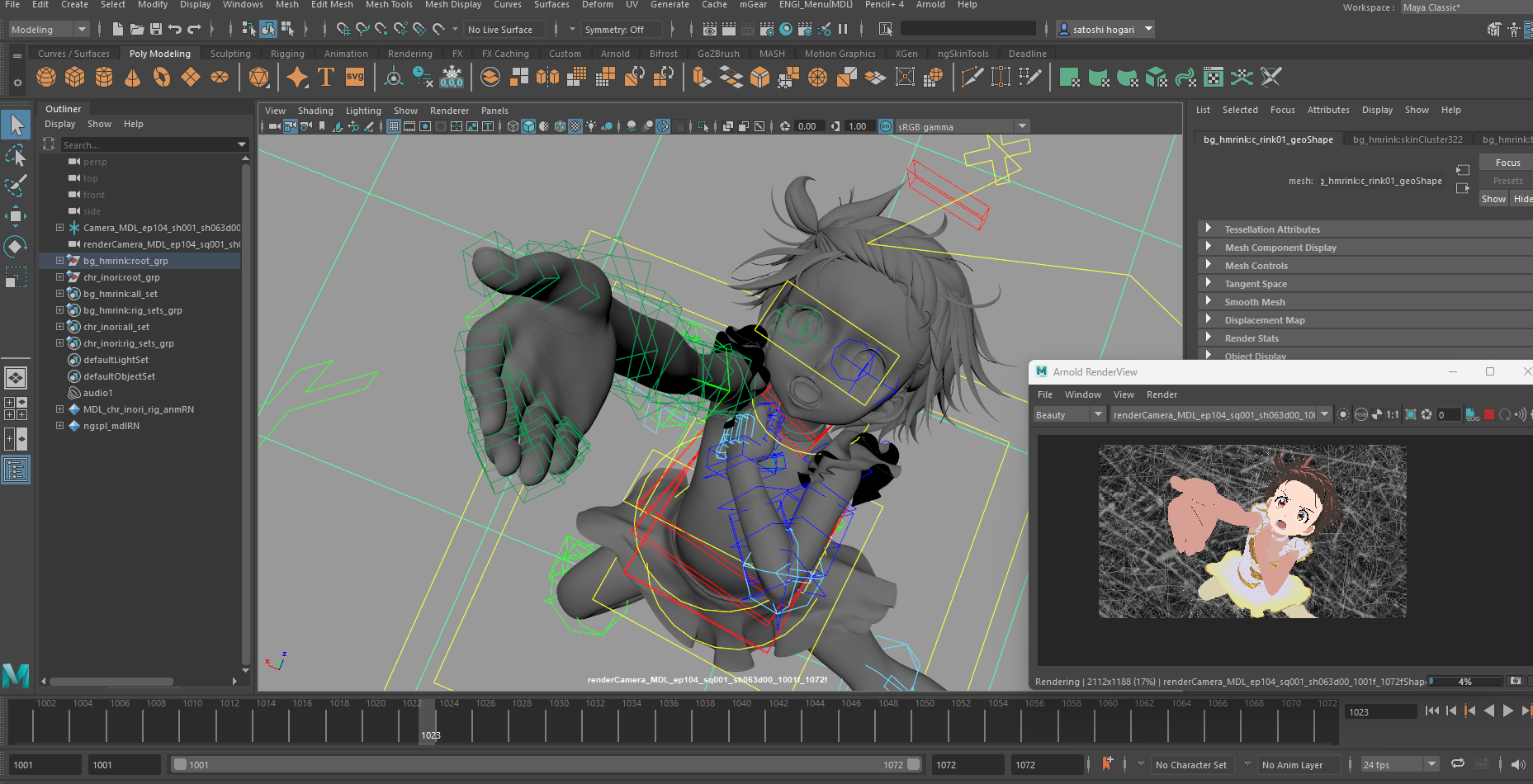Viewport: 1533px width, 784px height.
Task: Stop the render in Arnold RenderView
Action: 1489,415
